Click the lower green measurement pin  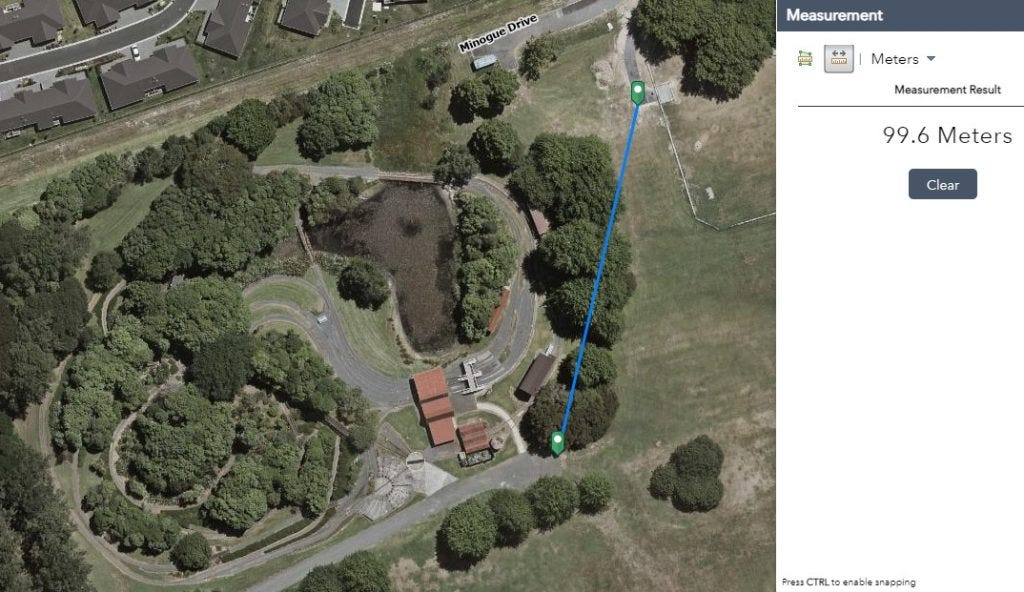pyautogui.click(x=557, y=442)
